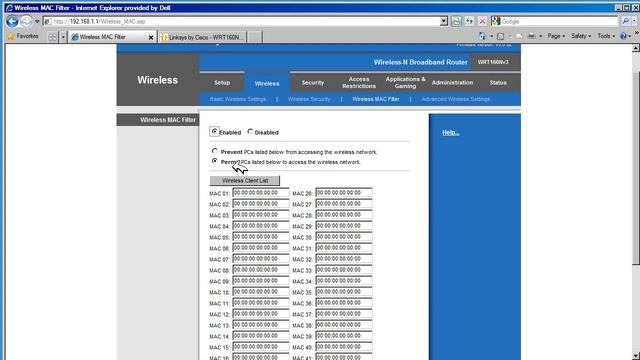This screenshot has width=640, height=360.
Task: Click the page scrollbar up arrow
Action: [x=636, y=48]
